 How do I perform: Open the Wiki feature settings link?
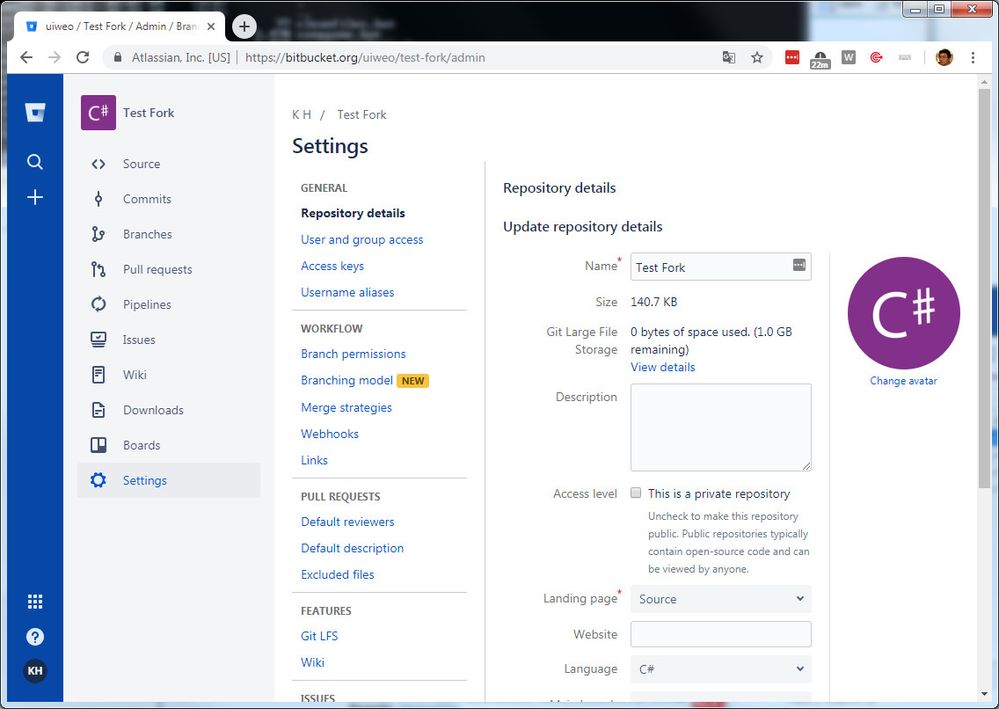312,662
